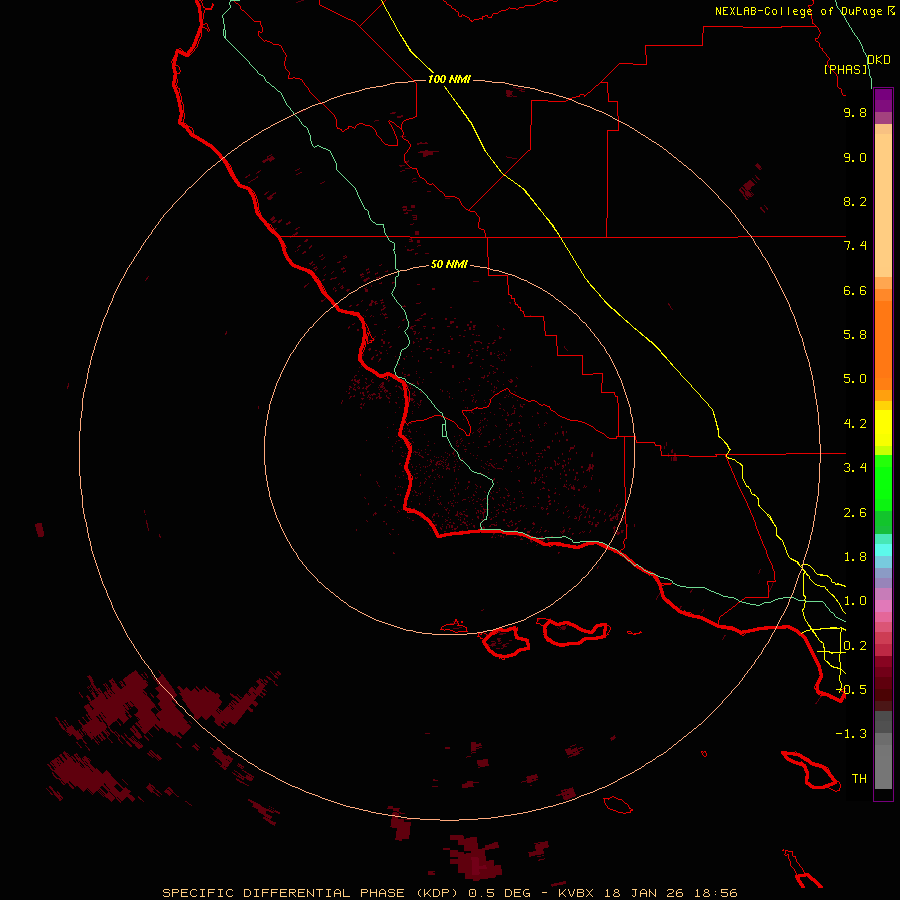Viewport: 900px width, 900px height.
Task: Click the 1.8 value on color scale
Action: point(855,557)
